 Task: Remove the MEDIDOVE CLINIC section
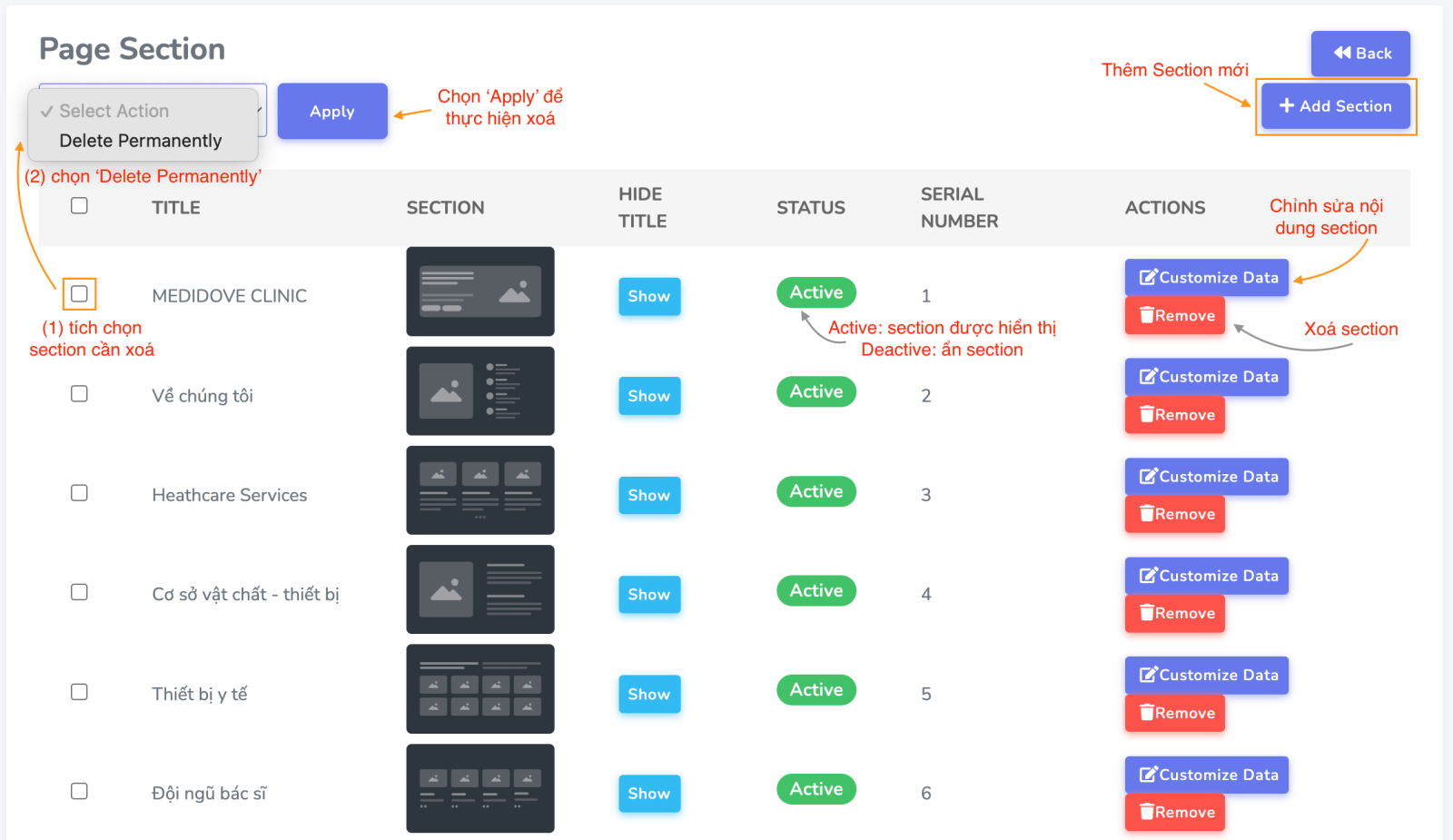(1175, 316)
